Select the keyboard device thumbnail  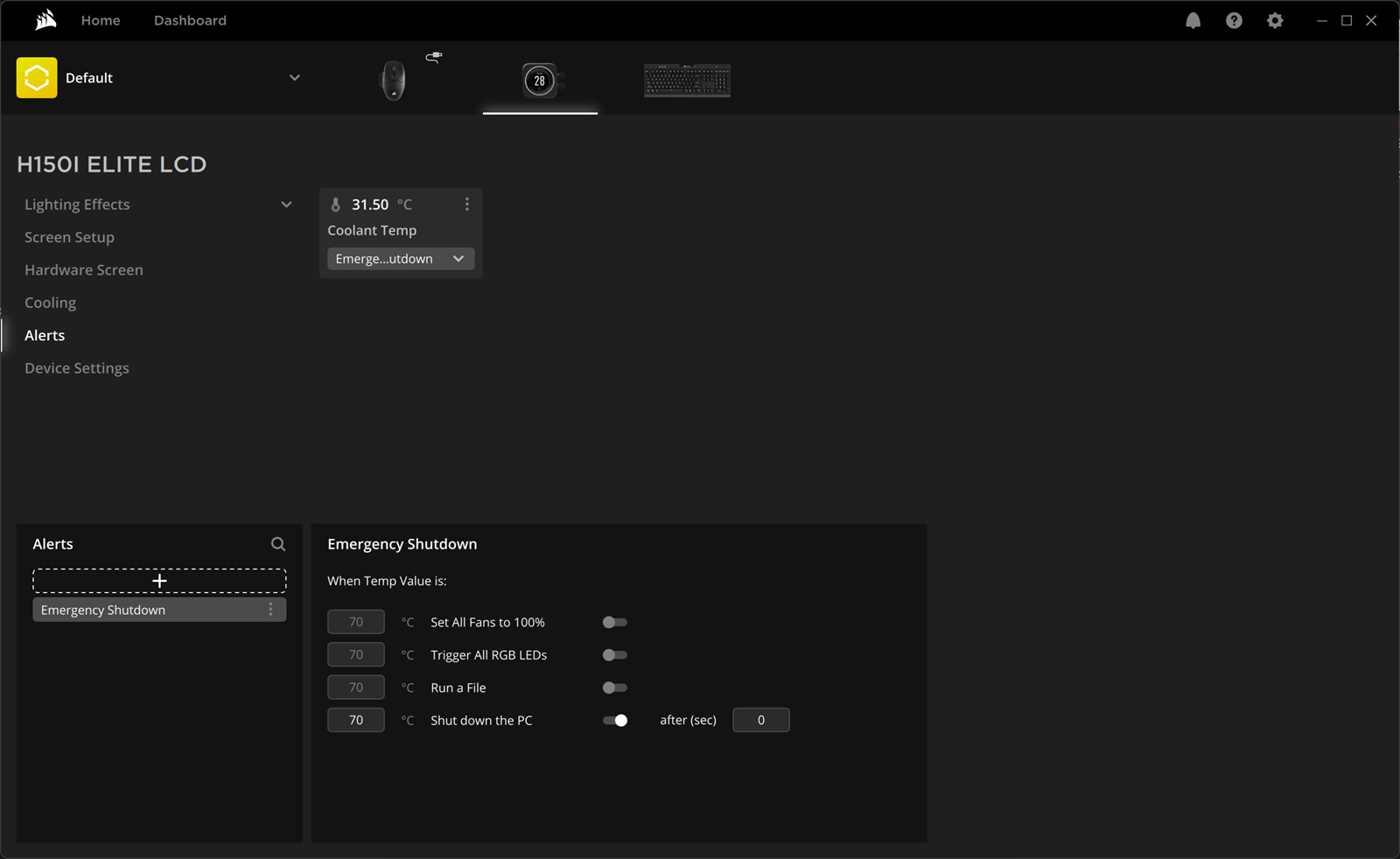687,80
